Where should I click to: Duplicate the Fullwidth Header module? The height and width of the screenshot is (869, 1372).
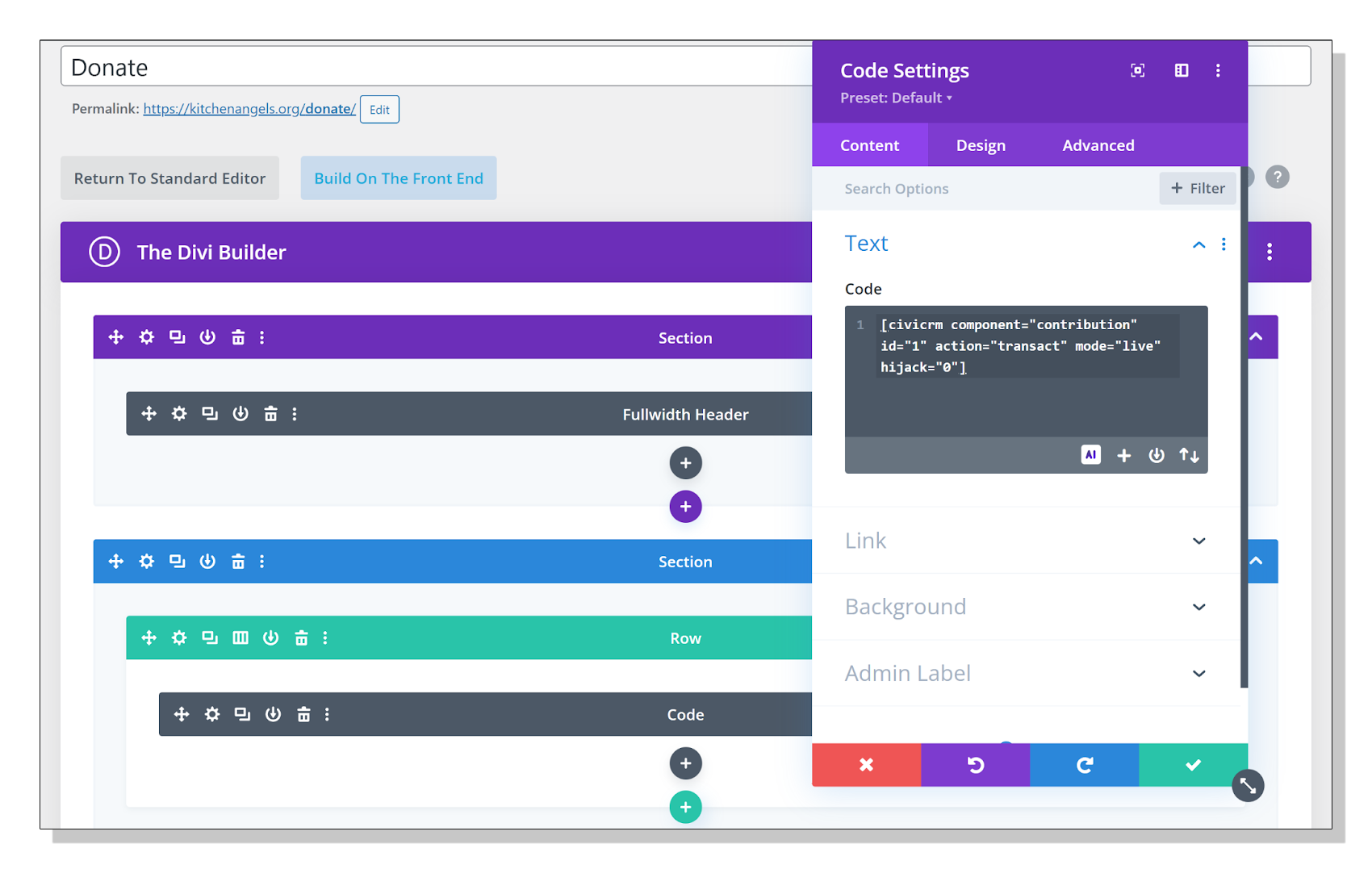point(209,413)
